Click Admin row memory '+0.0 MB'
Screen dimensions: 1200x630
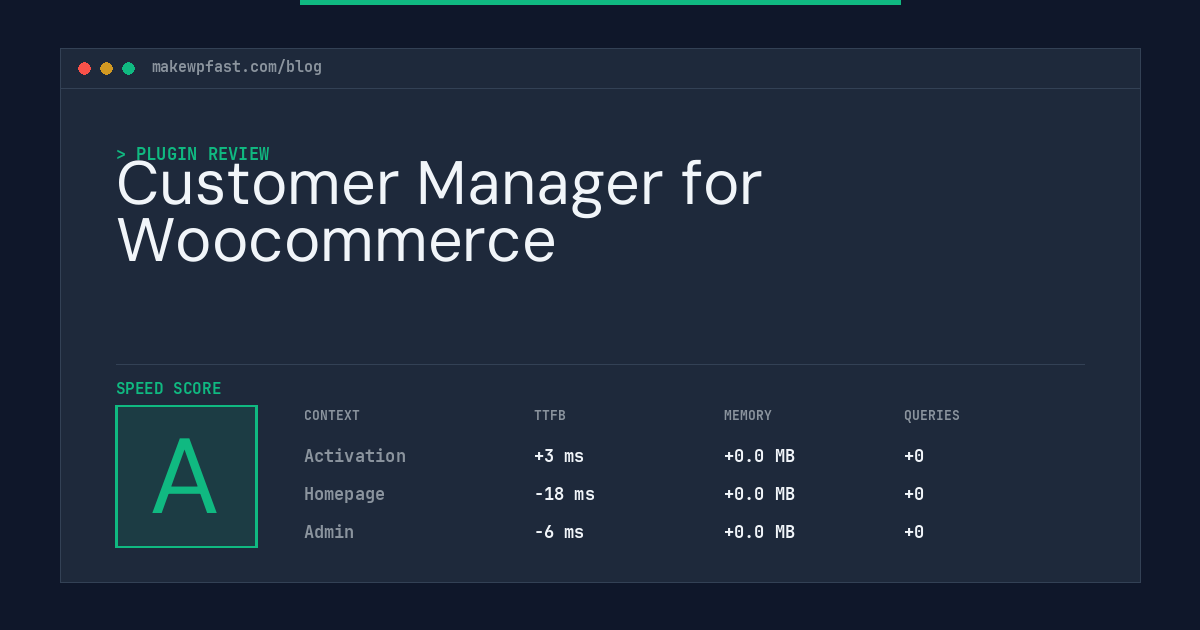[x=759, y=532]
